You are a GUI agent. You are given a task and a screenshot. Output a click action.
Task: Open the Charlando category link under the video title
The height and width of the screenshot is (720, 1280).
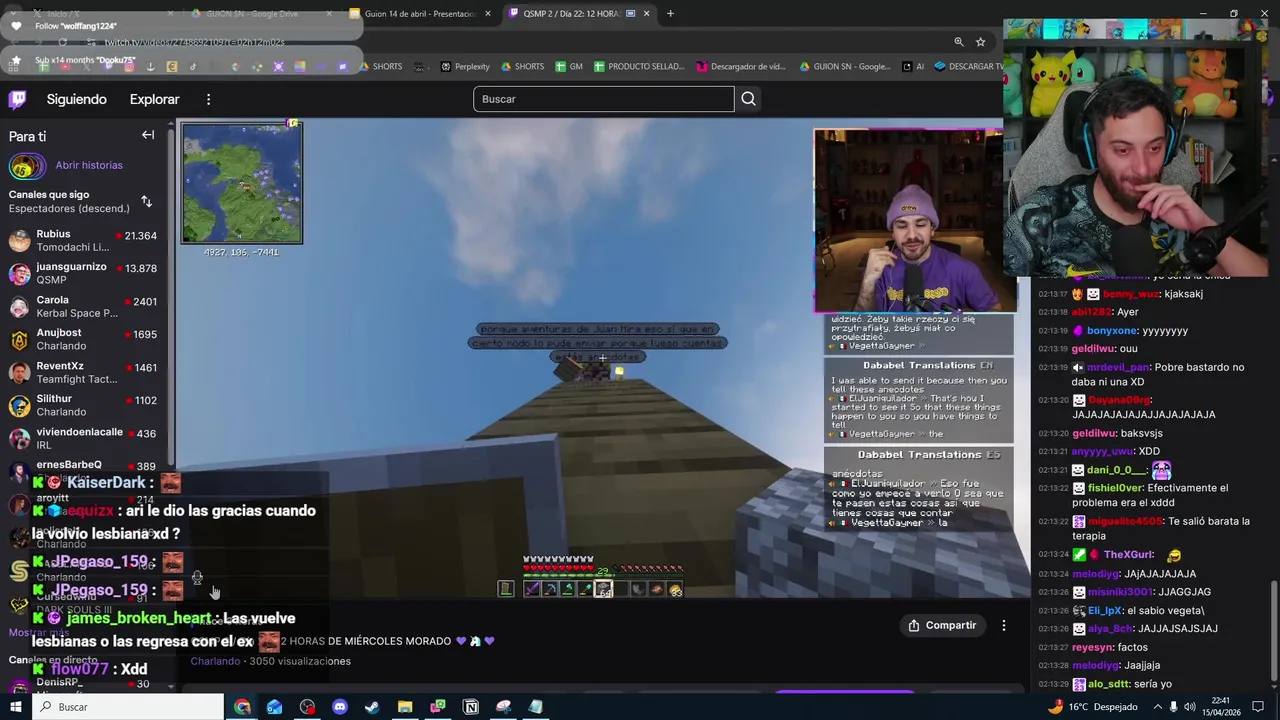click(x=215, y=661)
